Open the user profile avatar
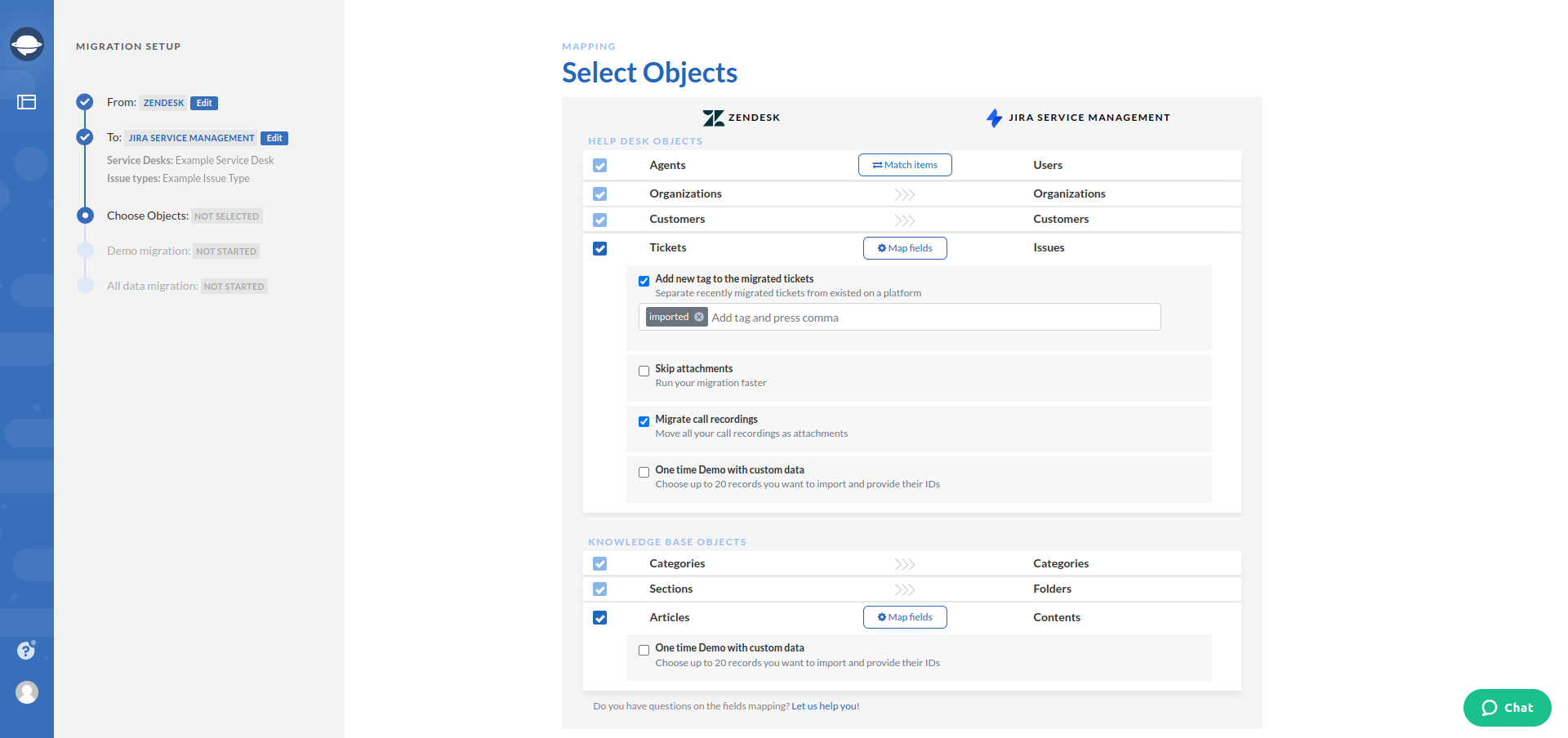This screenshot has height=738, width=1568. [x=27, y=692]
